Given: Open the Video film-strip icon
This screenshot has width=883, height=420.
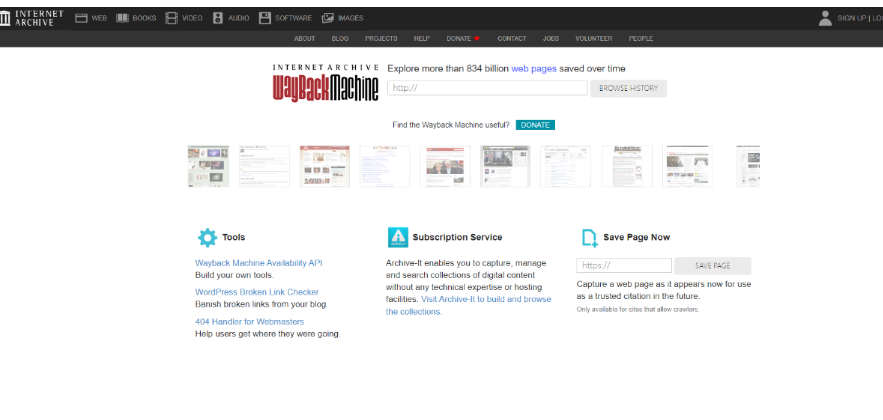Looking at the screenshot, I should 172,18.
